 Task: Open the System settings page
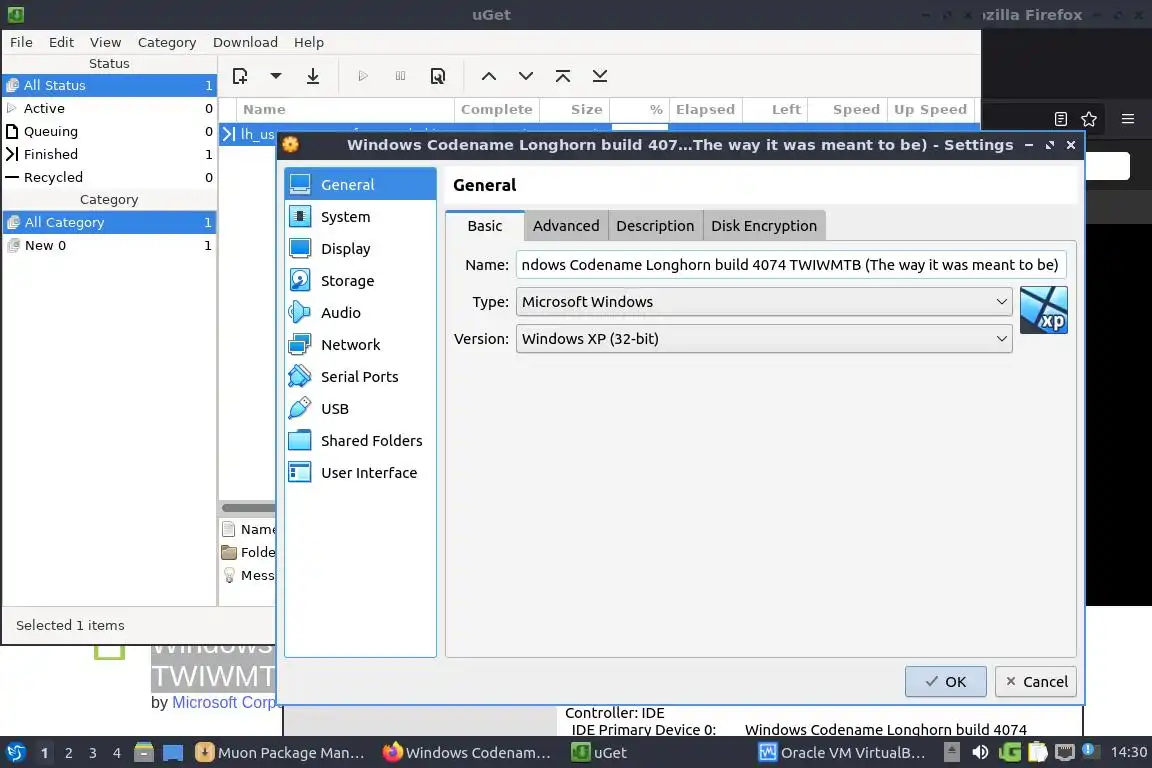[360, 217]
